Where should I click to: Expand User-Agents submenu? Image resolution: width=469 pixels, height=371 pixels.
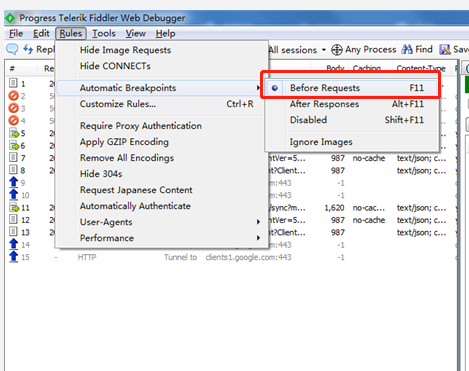click(x=162, y=222)
